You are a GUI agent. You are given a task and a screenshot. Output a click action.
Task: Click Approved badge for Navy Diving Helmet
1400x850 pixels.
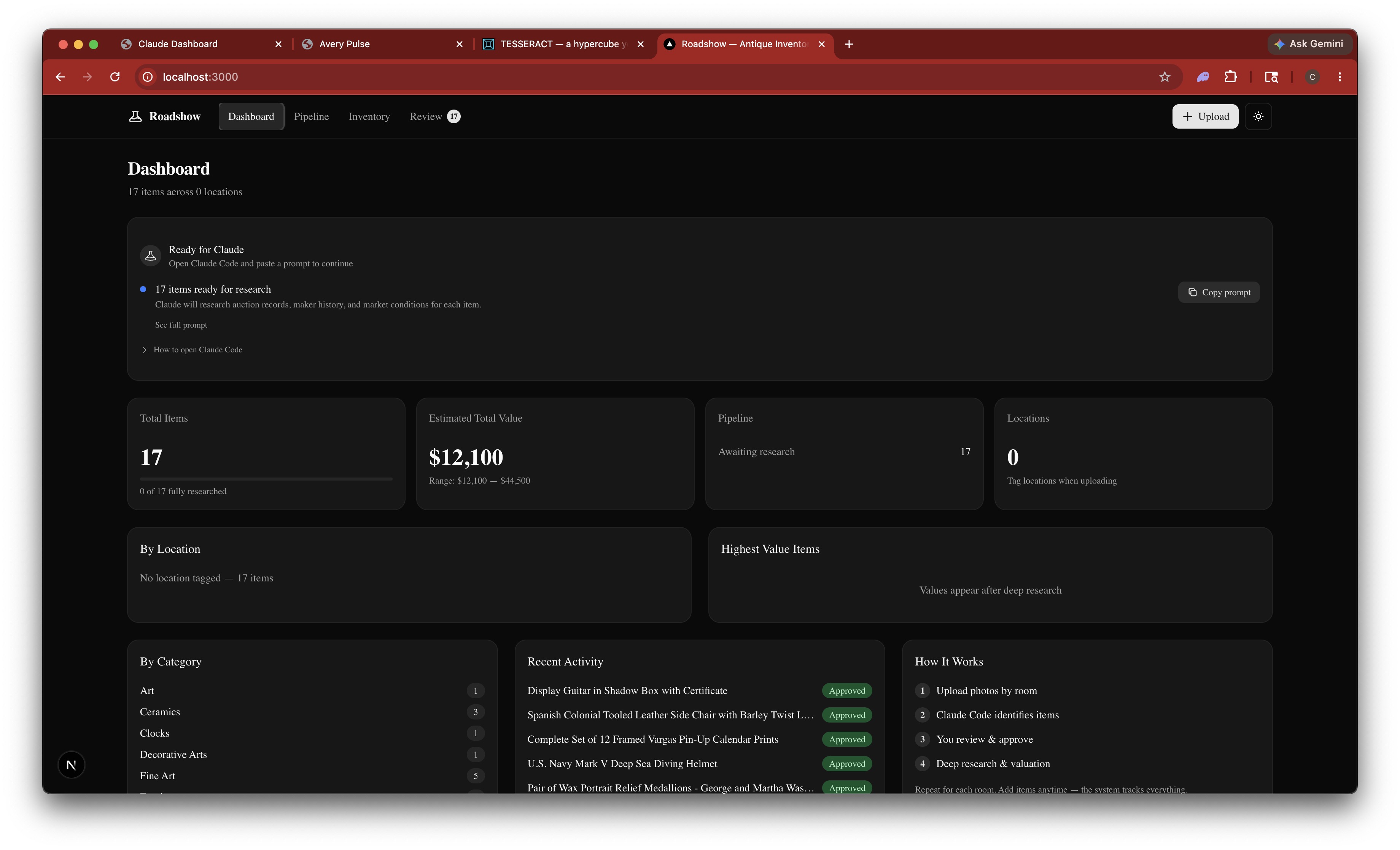tap(846, 764)
